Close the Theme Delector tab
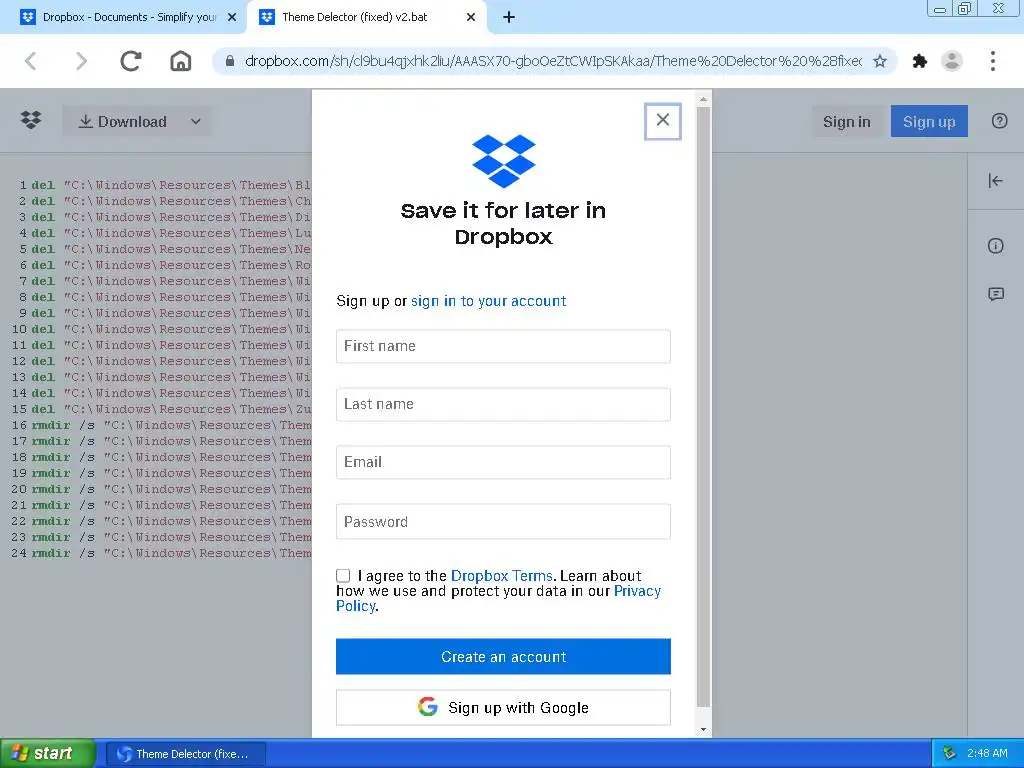1024x768 pixels. [x=470, y=18]
